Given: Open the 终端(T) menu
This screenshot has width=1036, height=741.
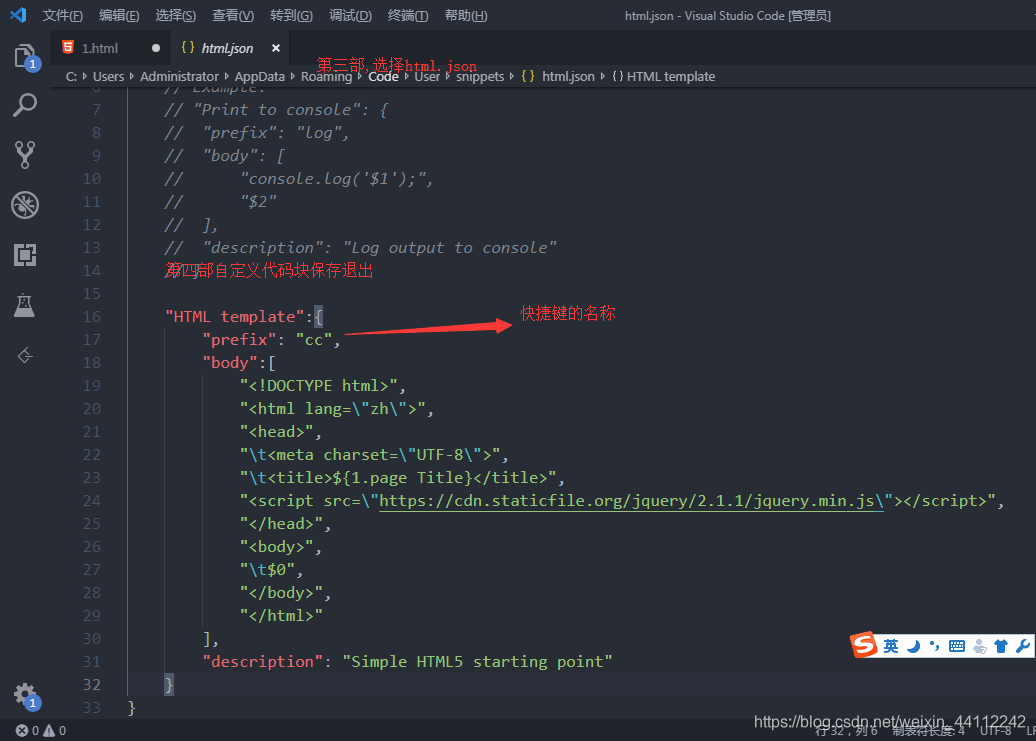Looking at the screenshot, I should (x=408, y=15).
